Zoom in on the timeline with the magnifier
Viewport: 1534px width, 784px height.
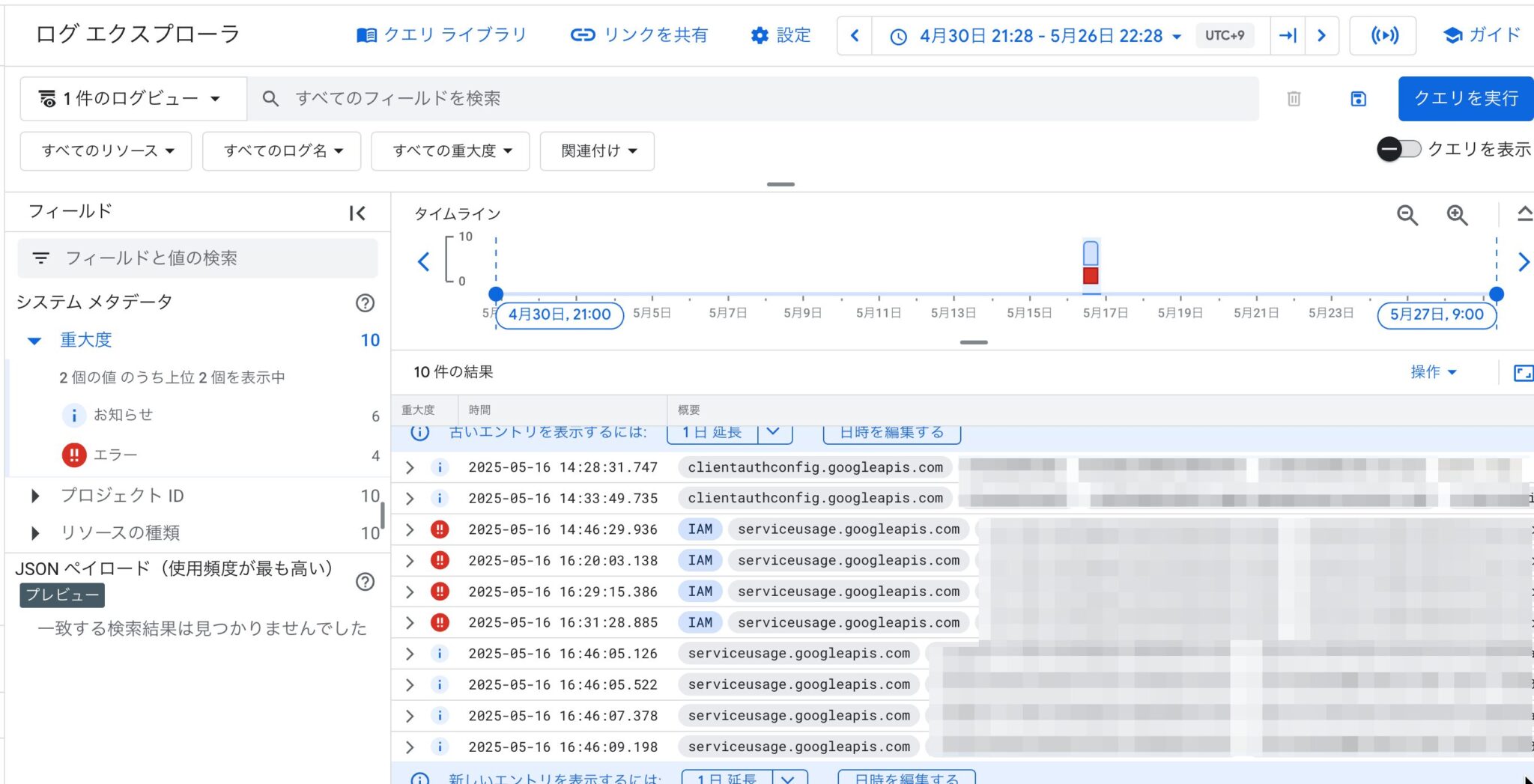coord(1455,216)
